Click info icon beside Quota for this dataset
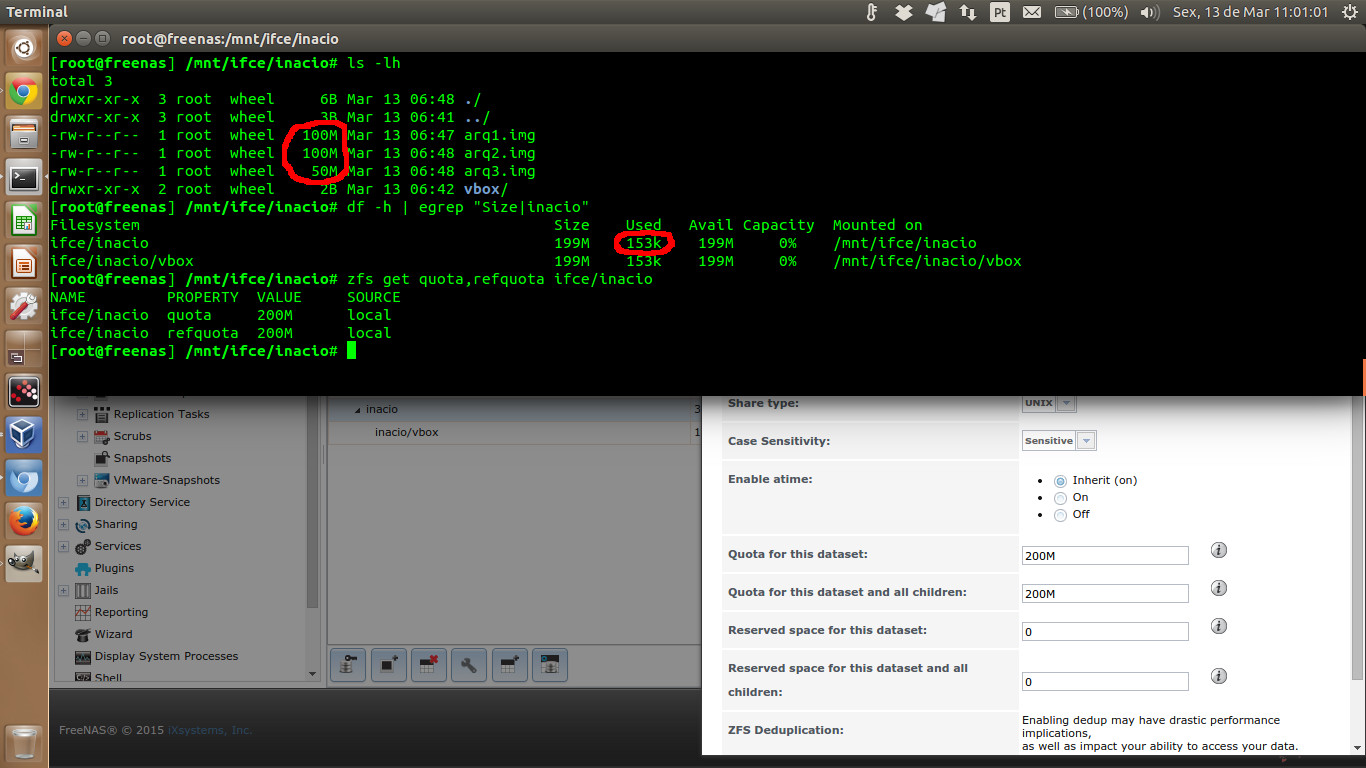The width and height of the screenshot is (1366, 768). [1219, 550]
